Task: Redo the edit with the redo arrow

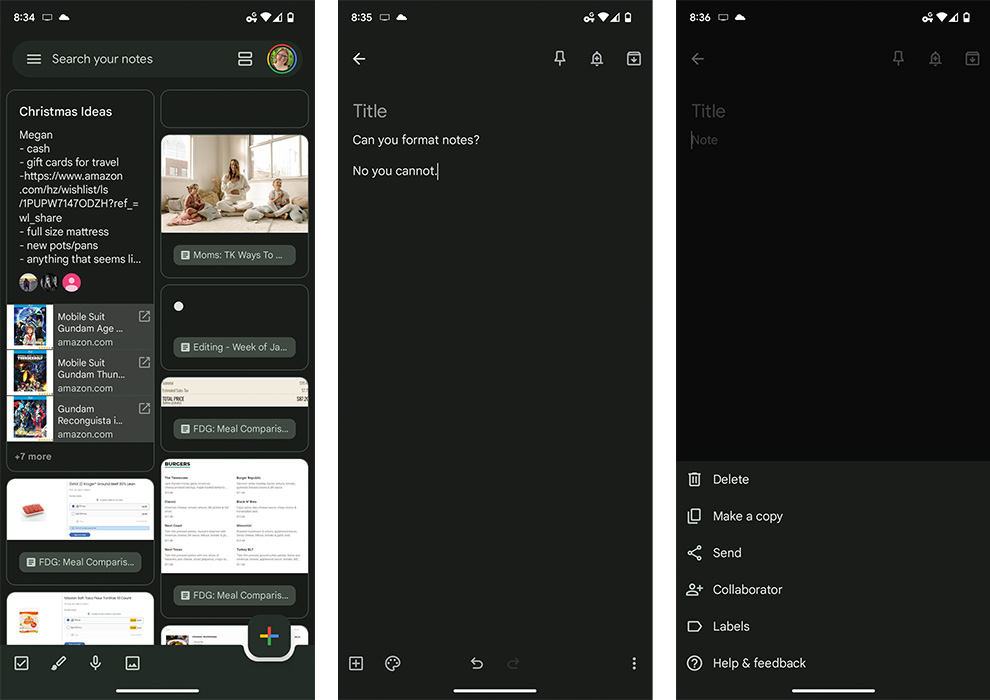Action: coord(513,663)
